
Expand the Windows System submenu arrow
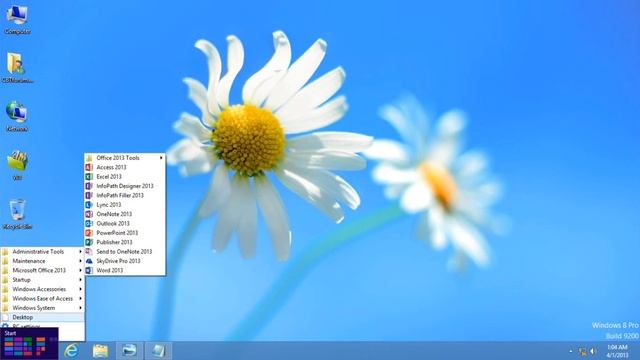coord(80,308)
